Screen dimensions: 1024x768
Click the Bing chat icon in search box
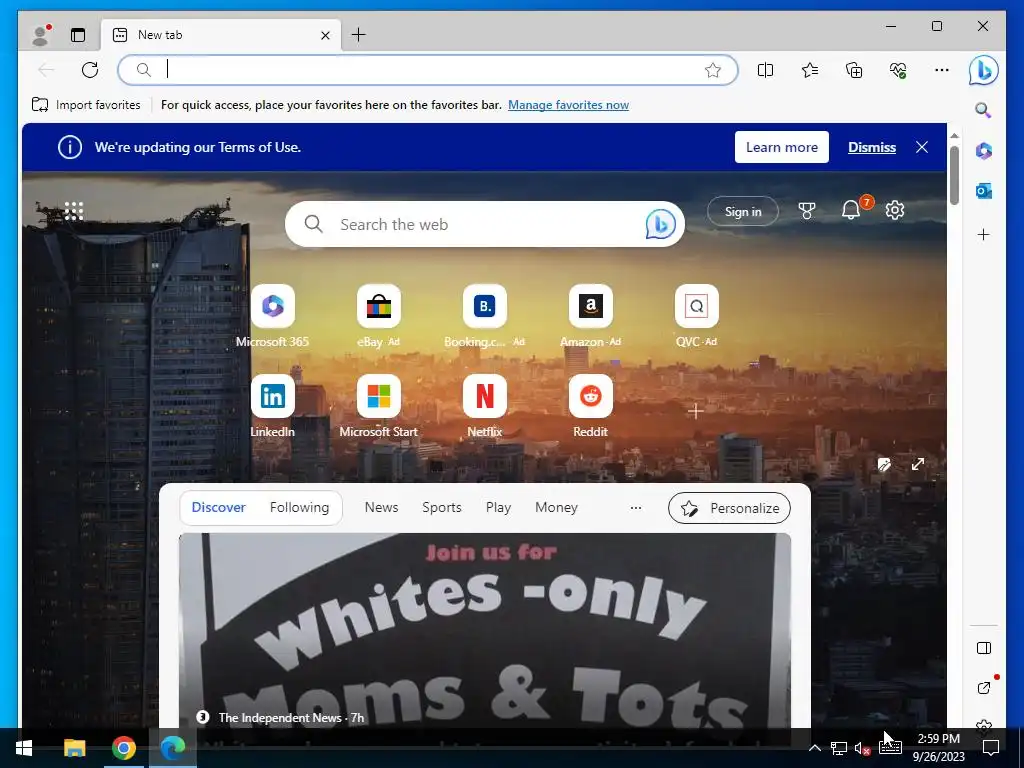tap(660, 224)
